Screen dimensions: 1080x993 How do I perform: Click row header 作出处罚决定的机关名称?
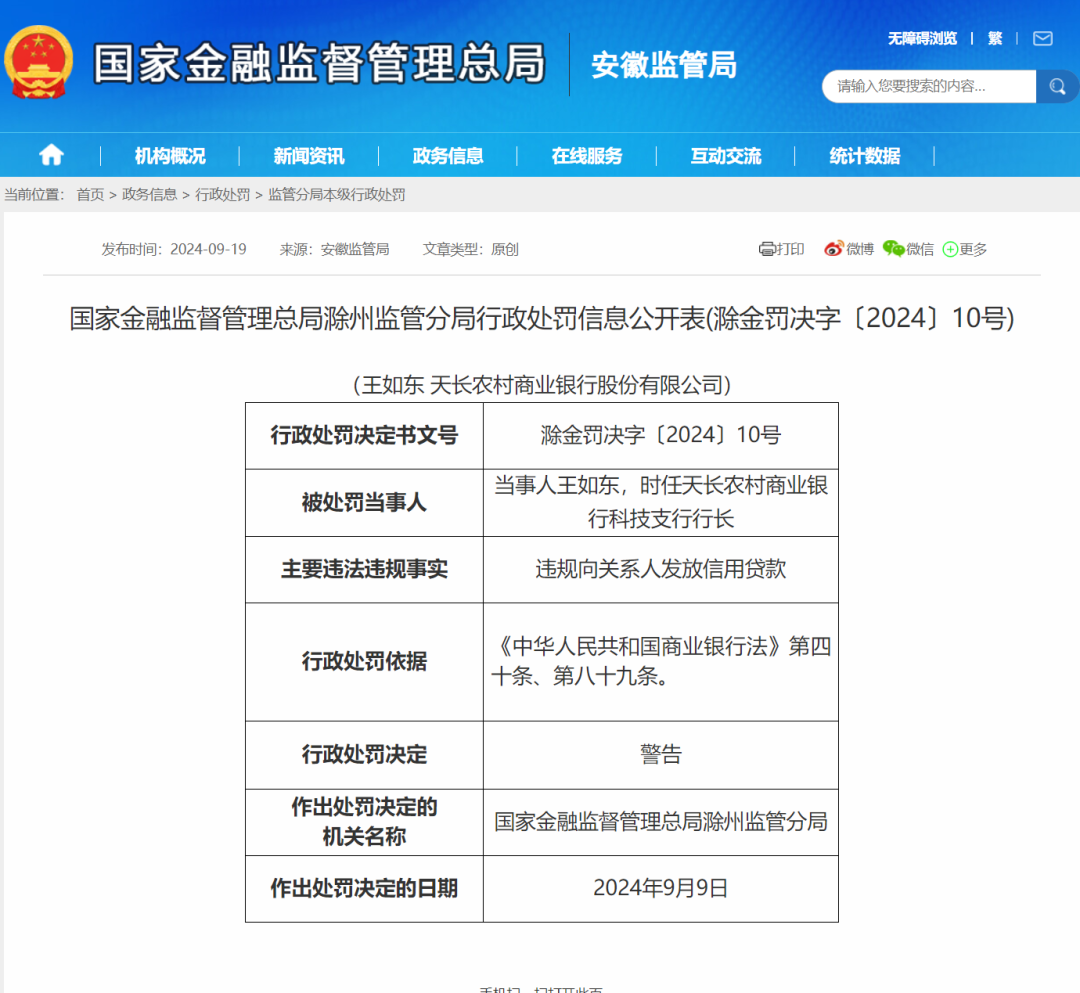pos(364,822)
